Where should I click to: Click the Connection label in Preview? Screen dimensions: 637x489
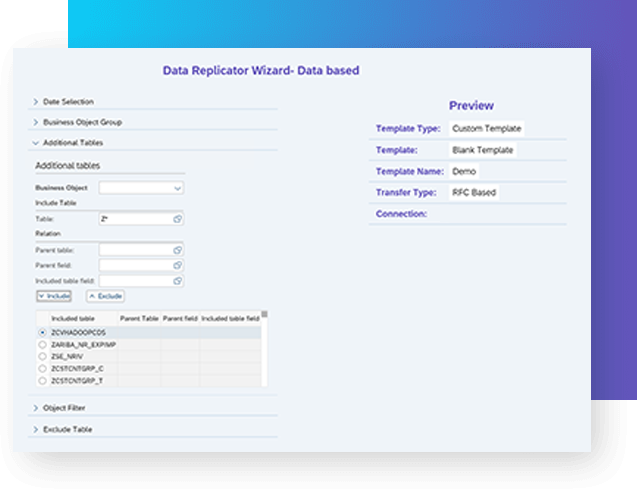tap(401, 214)
